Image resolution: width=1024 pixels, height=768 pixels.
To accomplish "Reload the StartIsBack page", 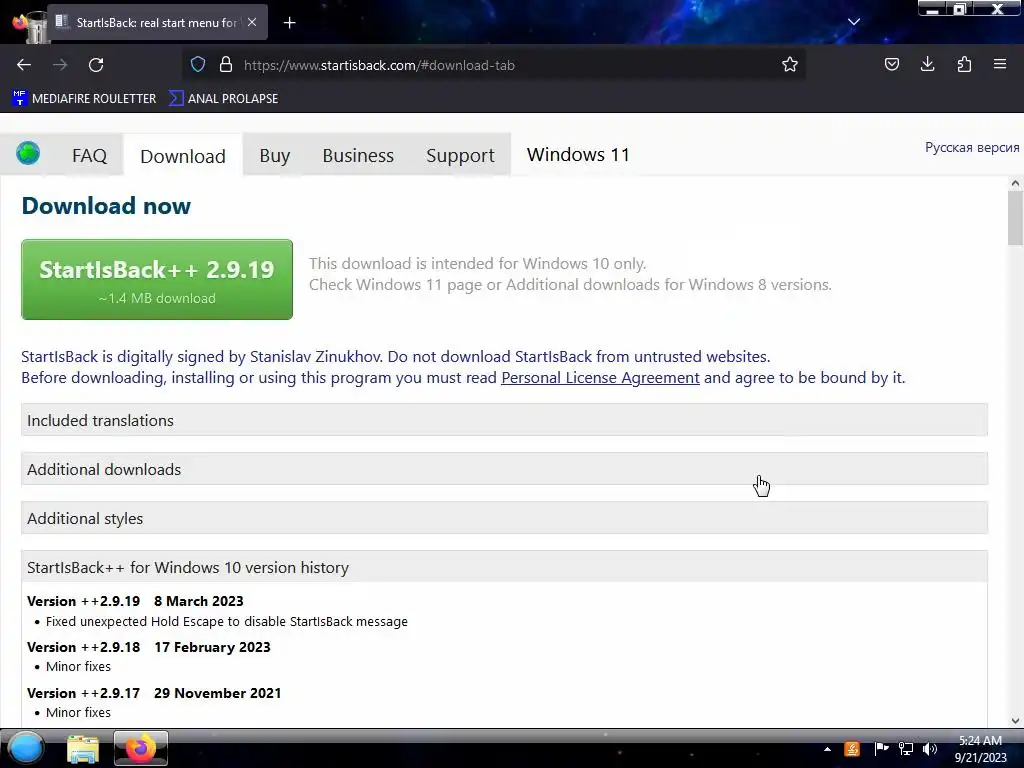I will (x=96, y=65).
